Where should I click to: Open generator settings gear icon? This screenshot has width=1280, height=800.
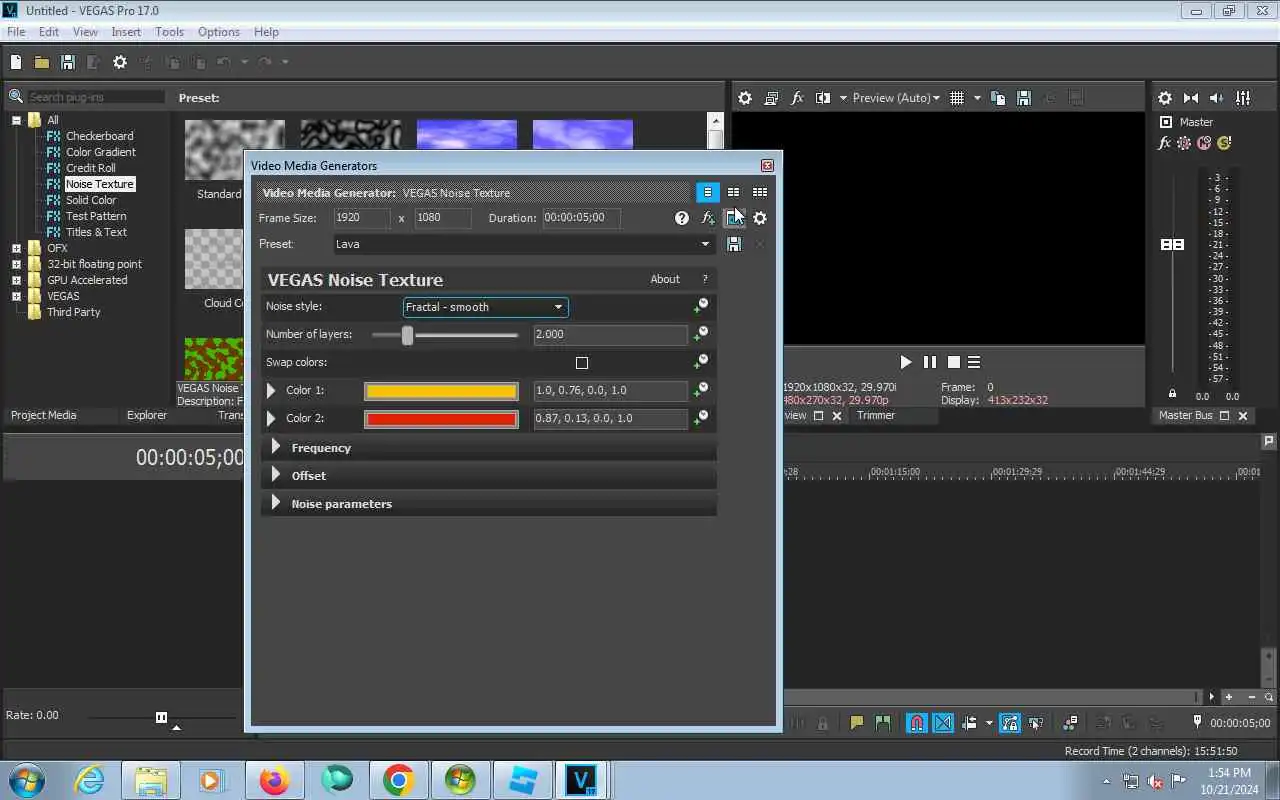760,218
